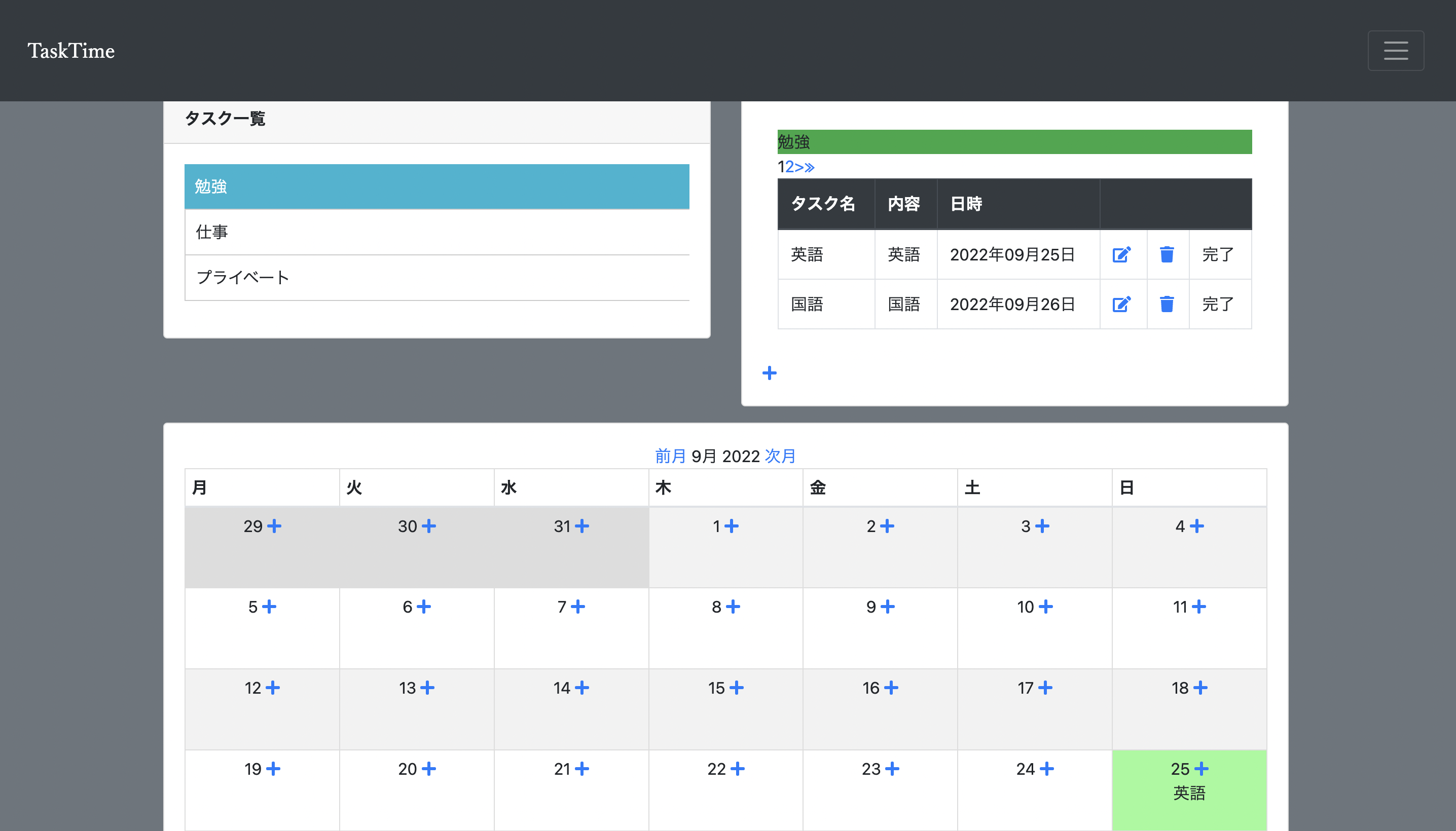1456x831 pixels.
Task: Click the 日時 column header
Action: click(1018, 204)
